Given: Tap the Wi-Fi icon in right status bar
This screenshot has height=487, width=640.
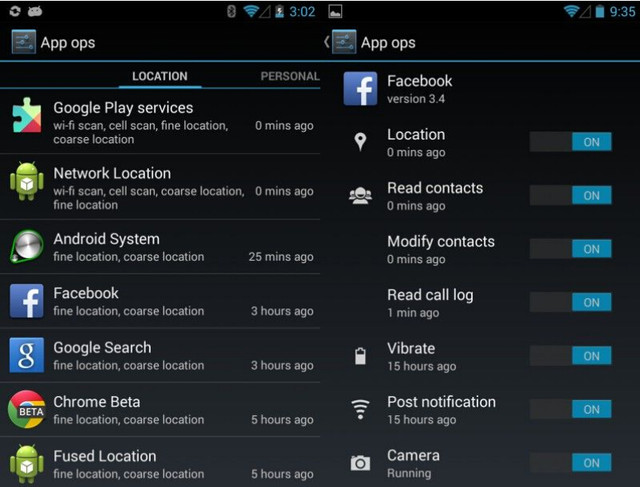Looking at the screenshot, I should [x=571, y=11].
